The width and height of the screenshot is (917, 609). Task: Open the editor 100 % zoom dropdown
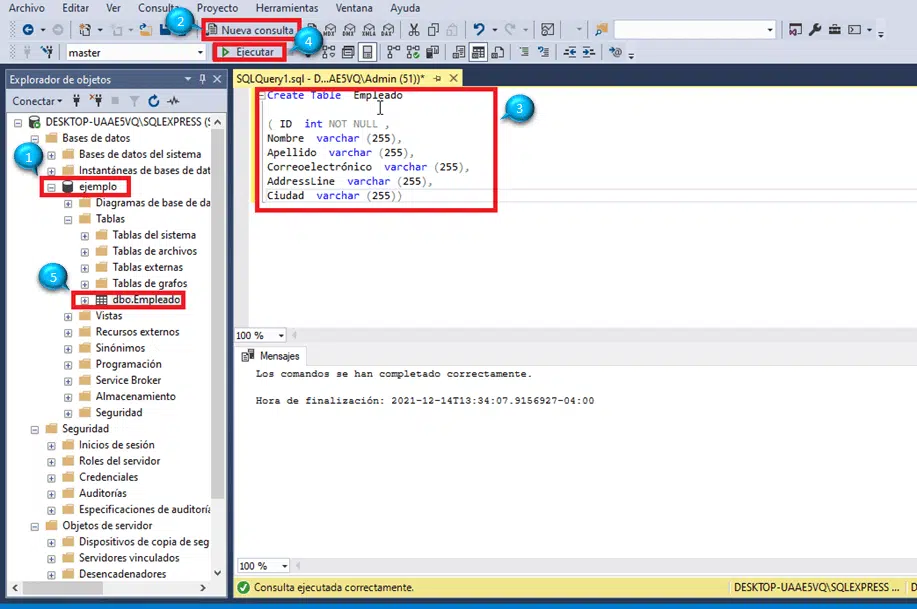(x=281, y=336)
